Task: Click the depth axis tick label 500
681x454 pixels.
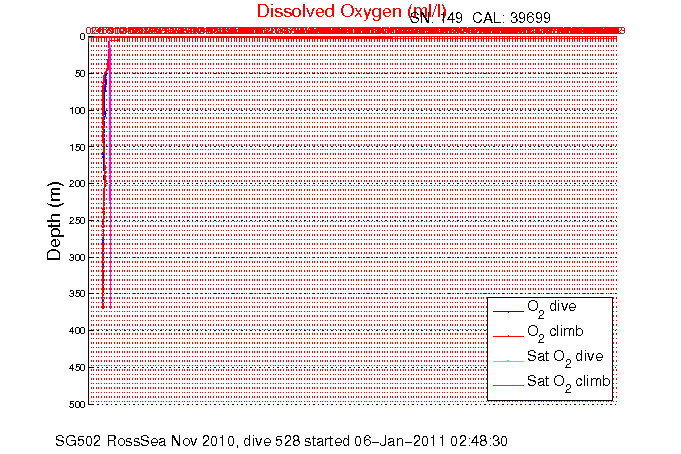Action: (x=78, y=404)
